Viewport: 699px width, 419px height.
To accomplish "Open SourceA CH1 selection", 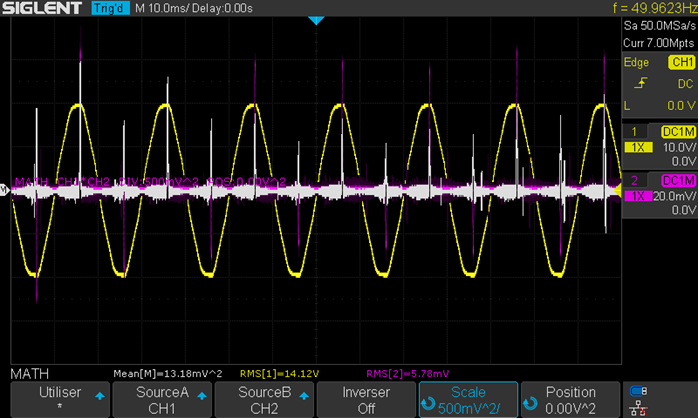I will tap(162, 399).
